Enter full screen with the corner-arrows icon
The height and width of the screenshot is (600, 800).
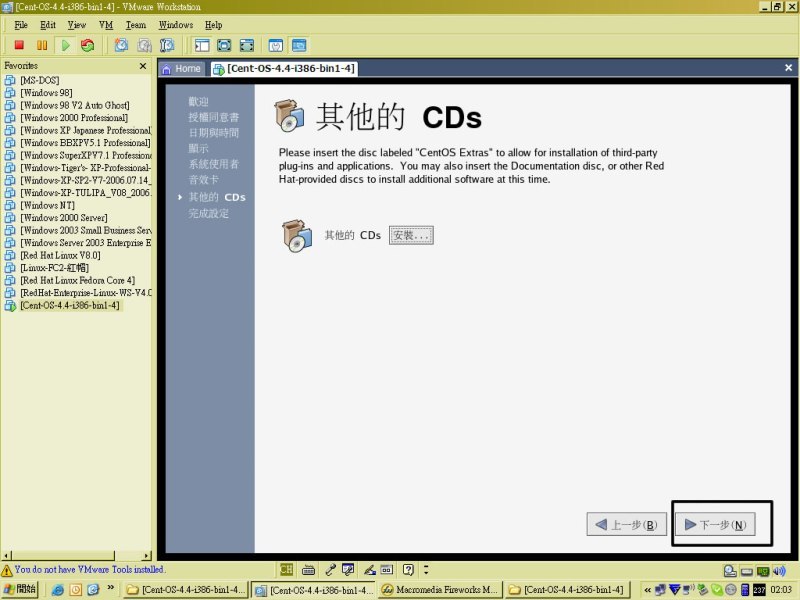pos(247,45)
